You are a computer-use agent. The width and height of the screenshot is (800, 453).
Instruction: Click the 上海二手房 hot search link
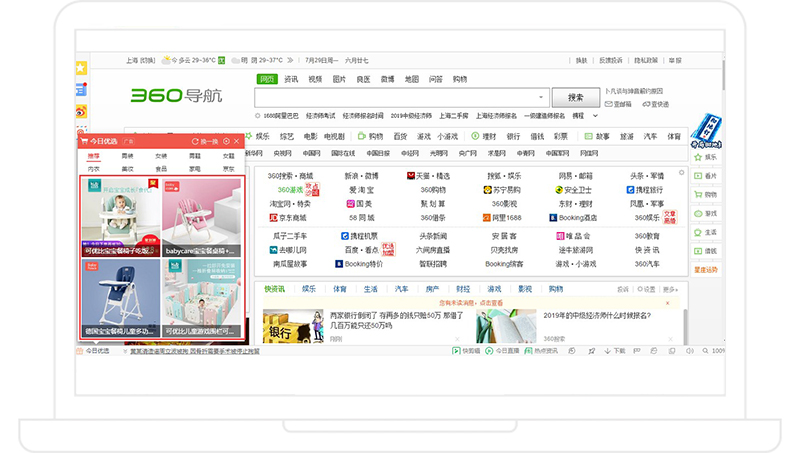point(454,116)
